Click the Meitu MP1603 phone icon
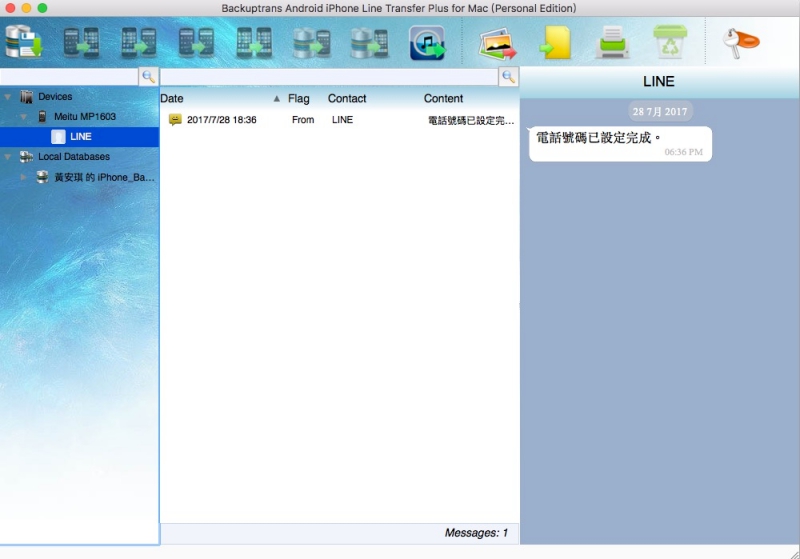The image size is (800, 559). 42,116
